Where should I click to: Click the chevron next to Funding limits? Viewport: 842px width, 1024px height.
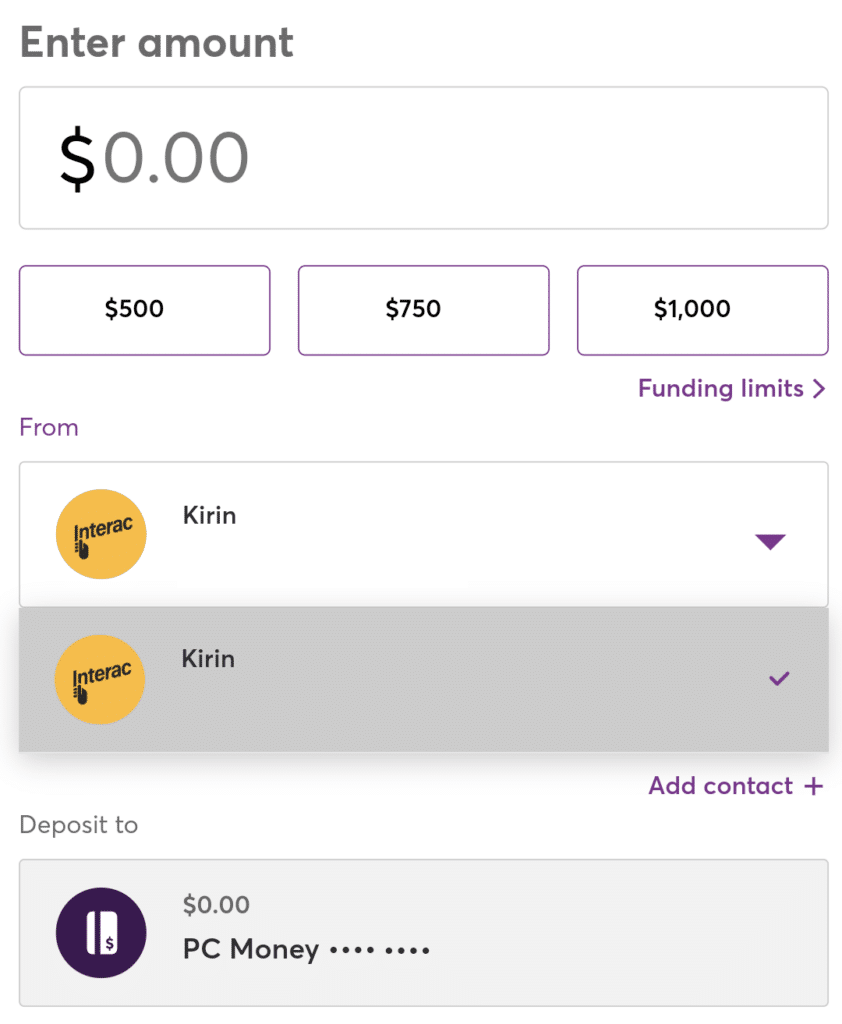coord(819,389)
